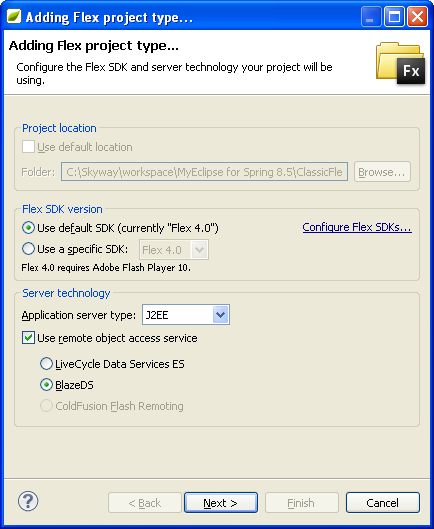Viewport: 434px width, 529px height.
Task: Click the Next button
Action: click(x=221, y=503)
